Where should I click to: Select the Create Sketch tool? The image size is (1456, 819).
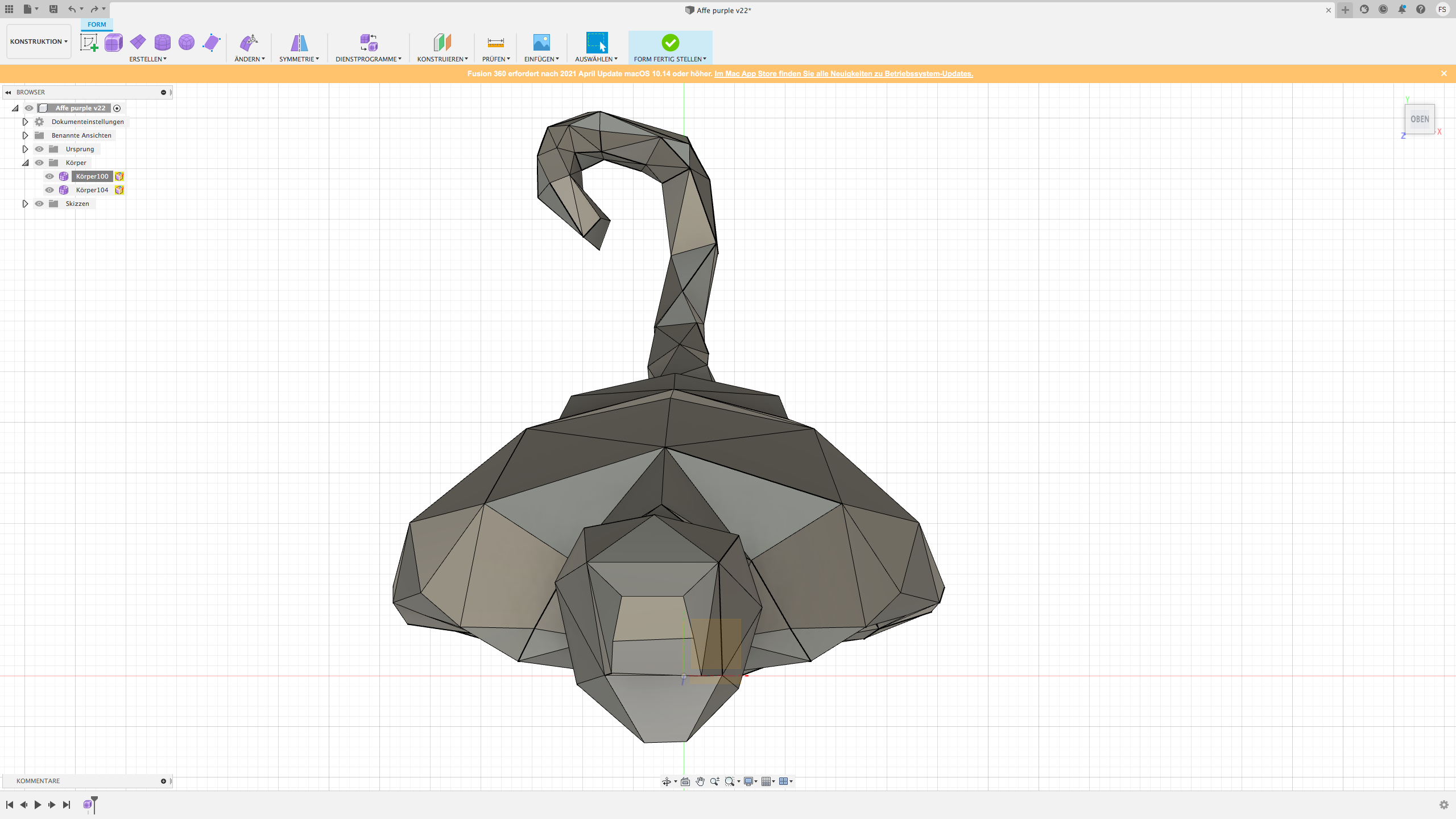pyautogui.click(x=89, y=43)
